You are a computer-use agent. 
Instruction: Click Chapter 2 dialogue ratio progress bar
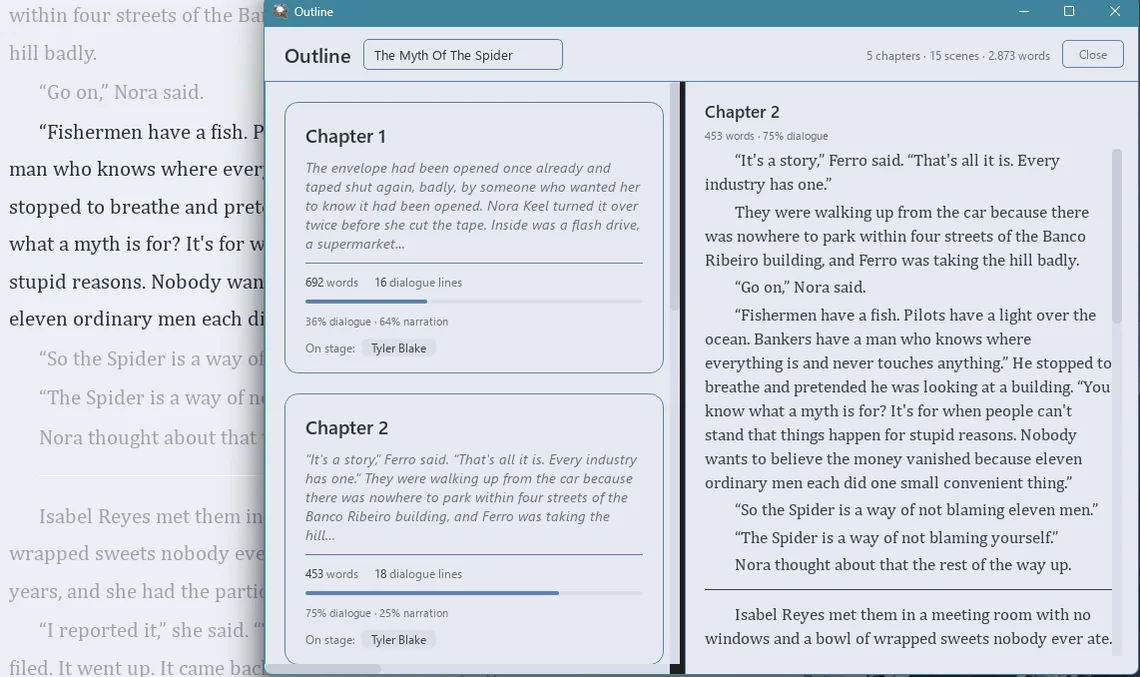click(473, 593)
